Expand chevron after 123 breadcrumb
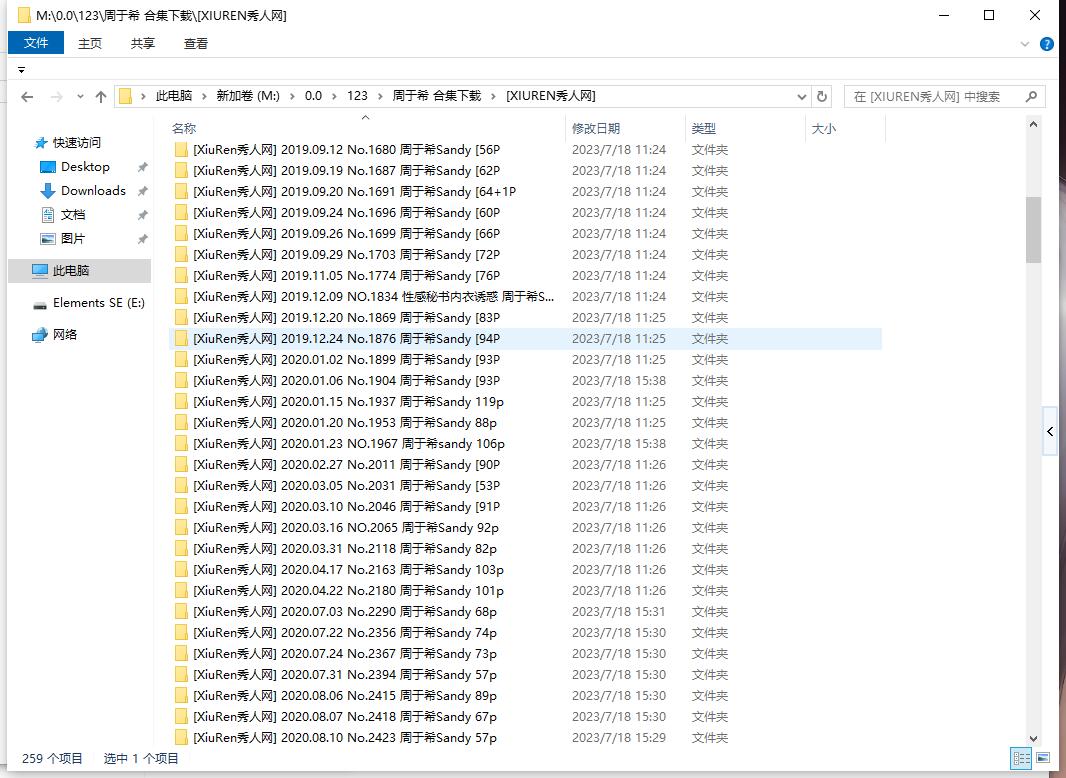Image resolution: width=1066 pixels, height=778 pixels. pyautogui.click(x=380, y=97)
